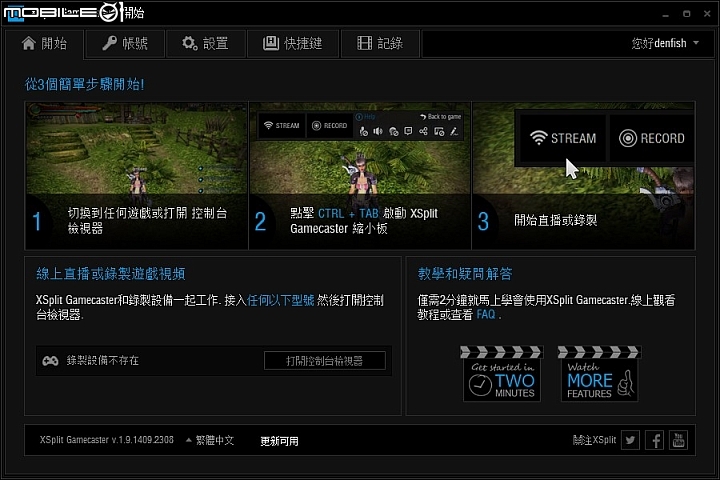Click small RECORD button in step 2 overlay

(329, 125)
